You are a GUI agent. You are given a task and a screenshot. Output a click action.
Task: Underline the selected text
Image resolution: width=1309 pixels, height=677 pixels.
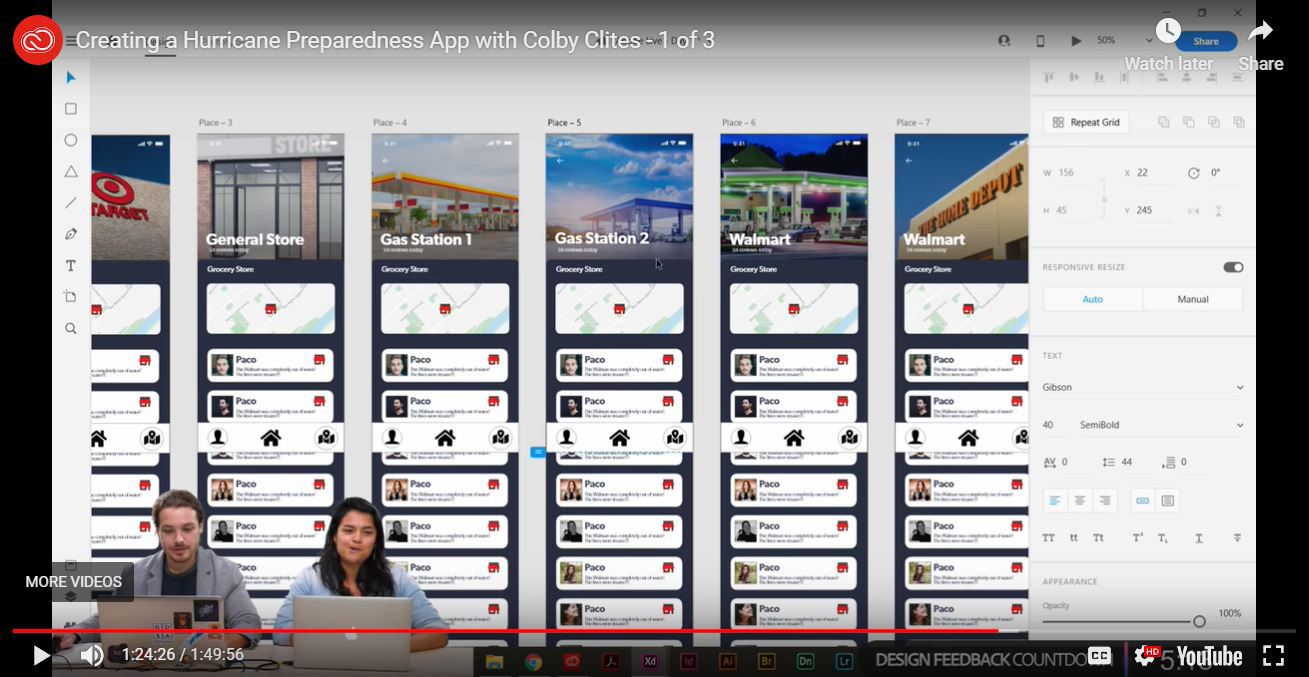[1199, 538]
